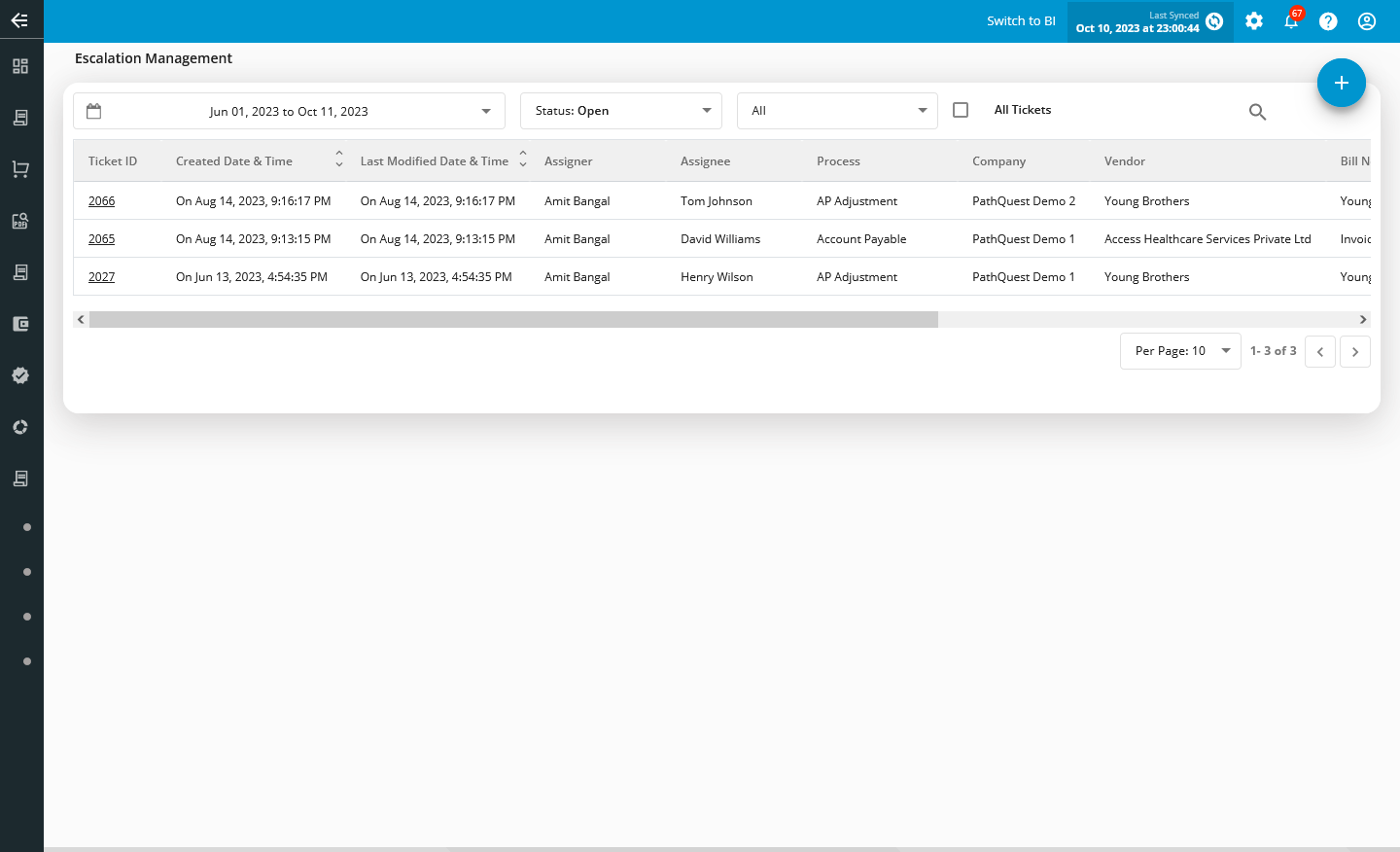Click the help question mark icon
Image resolution: width=1400 pixels, height=852 pixels.
(x=1328, y=21)
